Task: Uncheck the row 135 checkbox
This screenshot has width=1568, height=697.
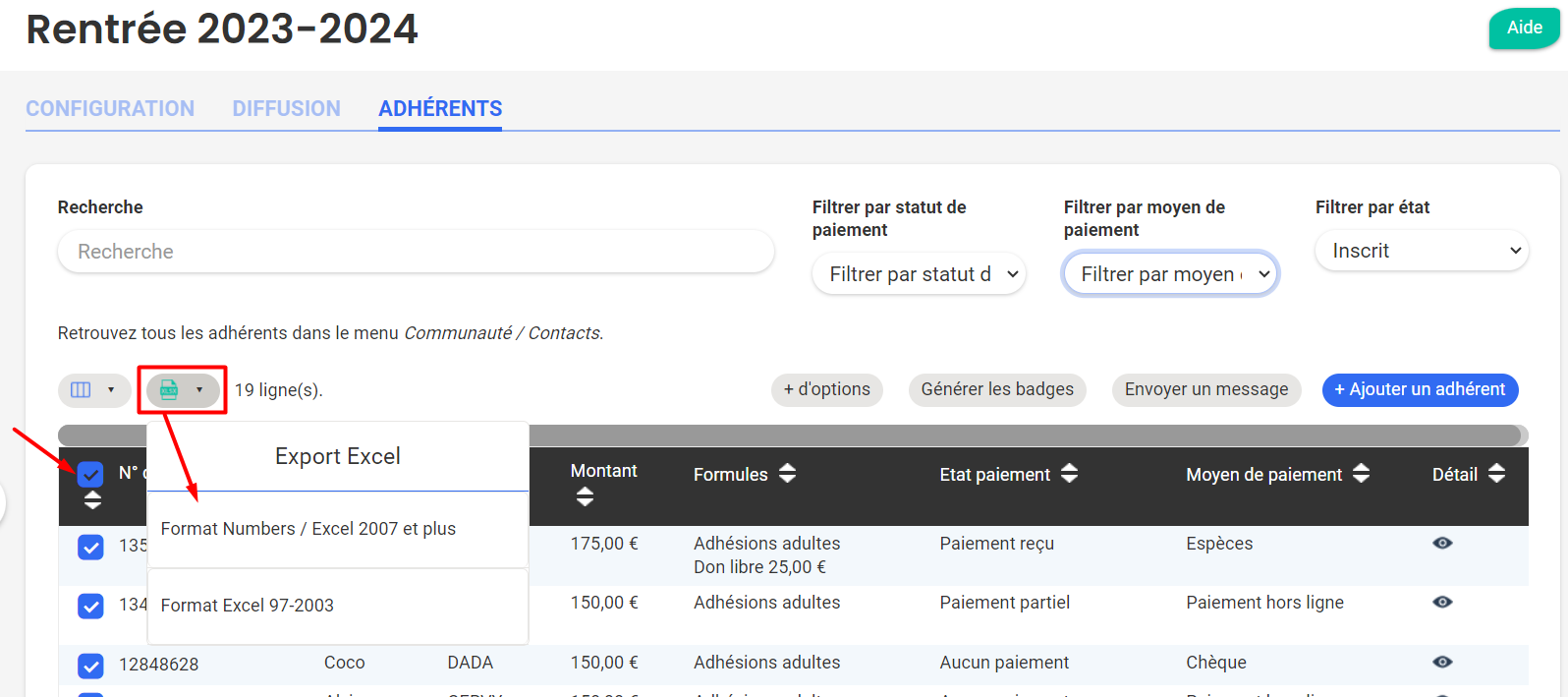Action: (x=90, y=547)
